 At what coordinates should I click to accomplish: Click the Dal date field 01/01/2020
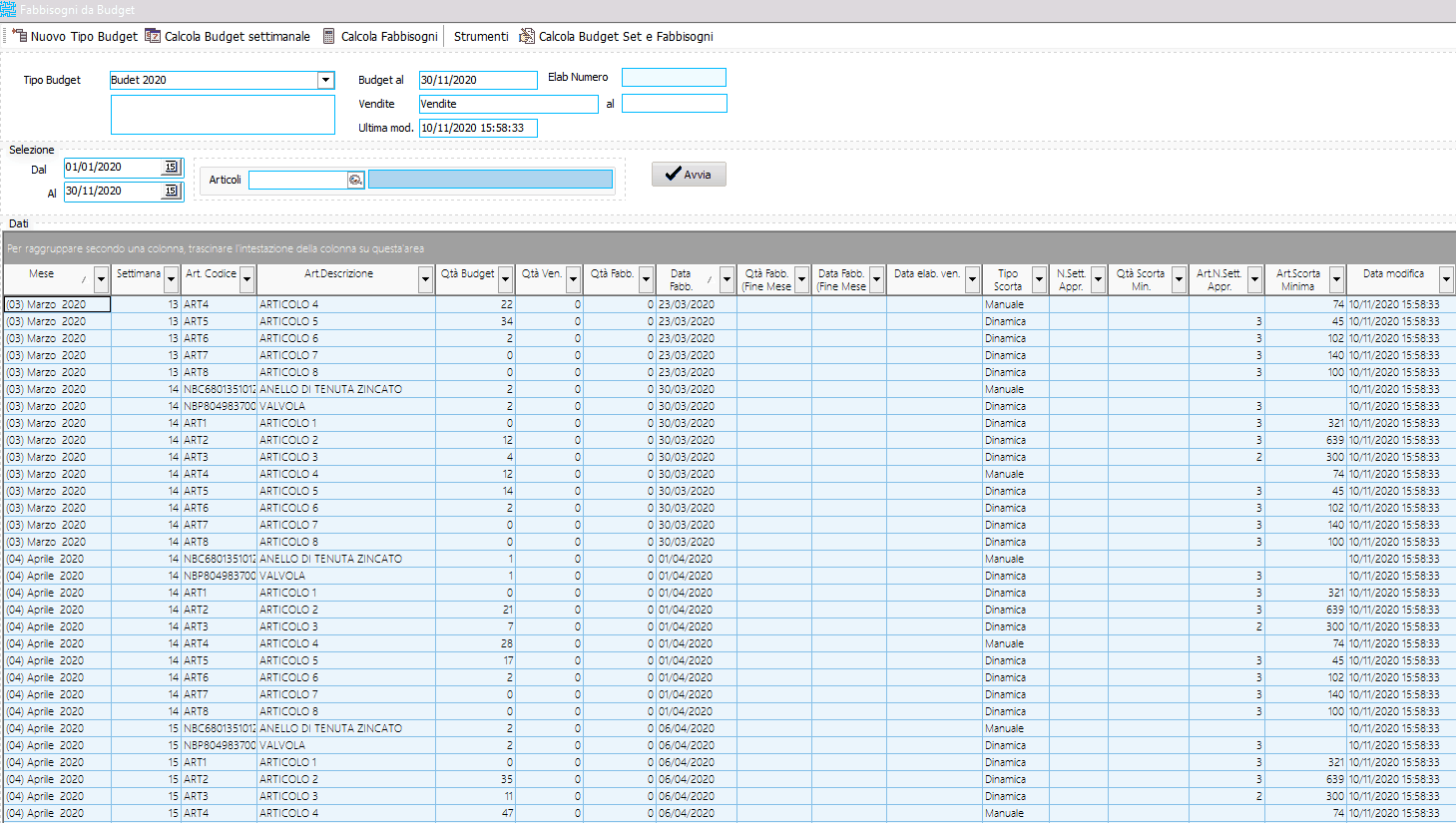click(x=113, y=167)
